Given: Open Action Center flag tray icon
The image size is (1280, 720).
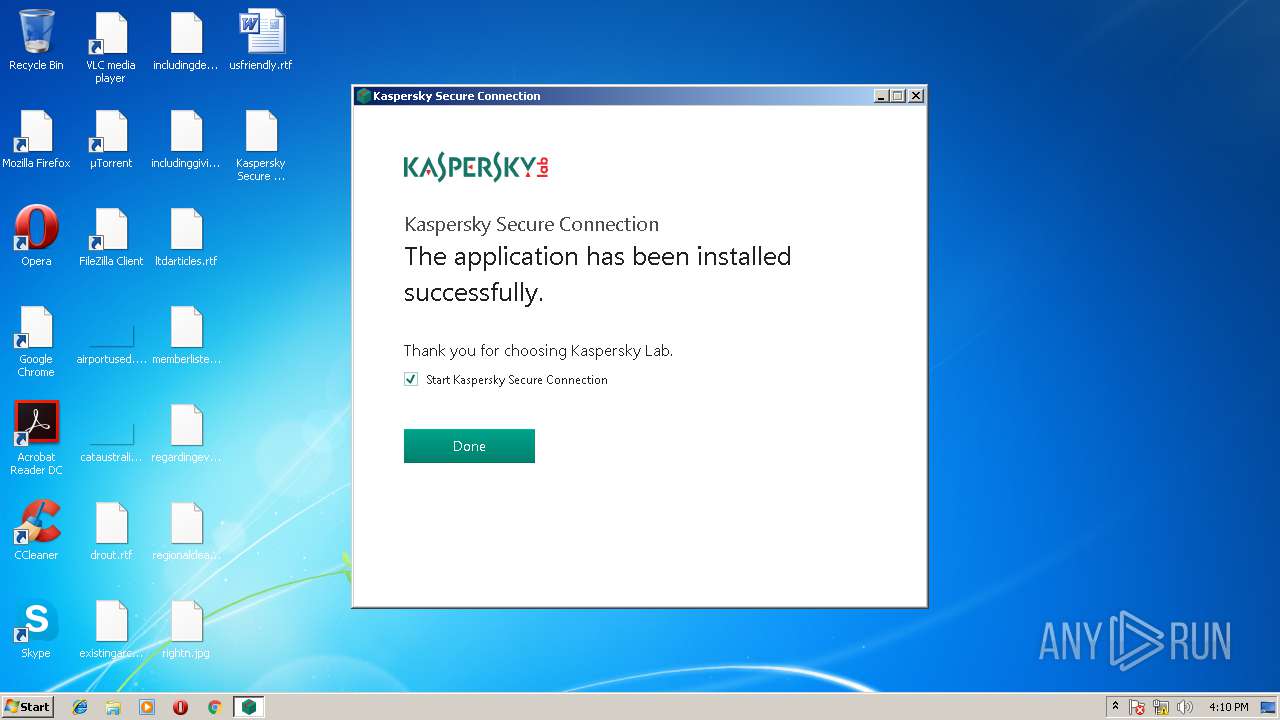Looking at the screenshot, I should pyautogui.click(x=1138, y=707).
